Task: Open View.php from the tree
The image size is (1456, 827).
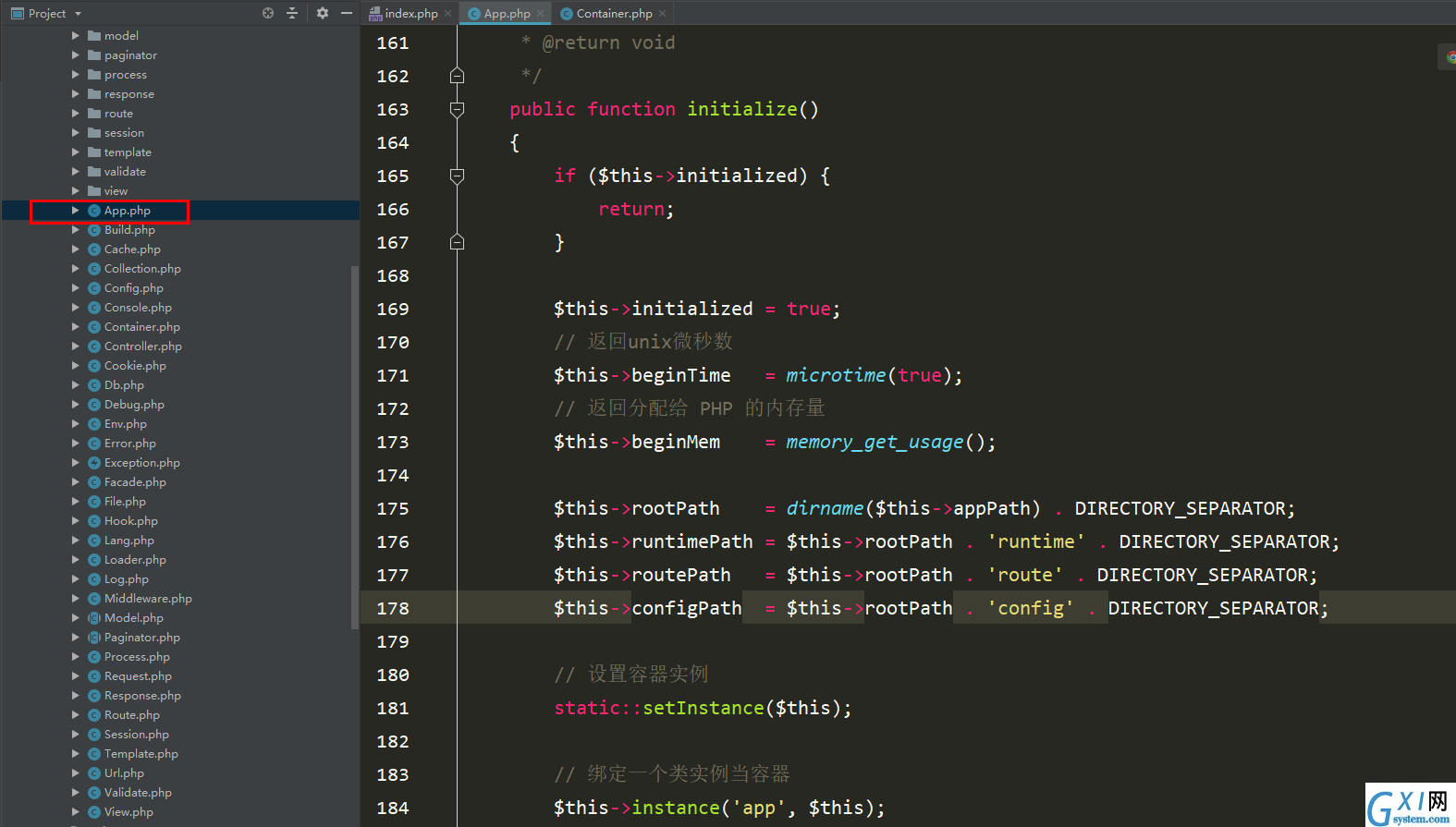Action: 128,812
